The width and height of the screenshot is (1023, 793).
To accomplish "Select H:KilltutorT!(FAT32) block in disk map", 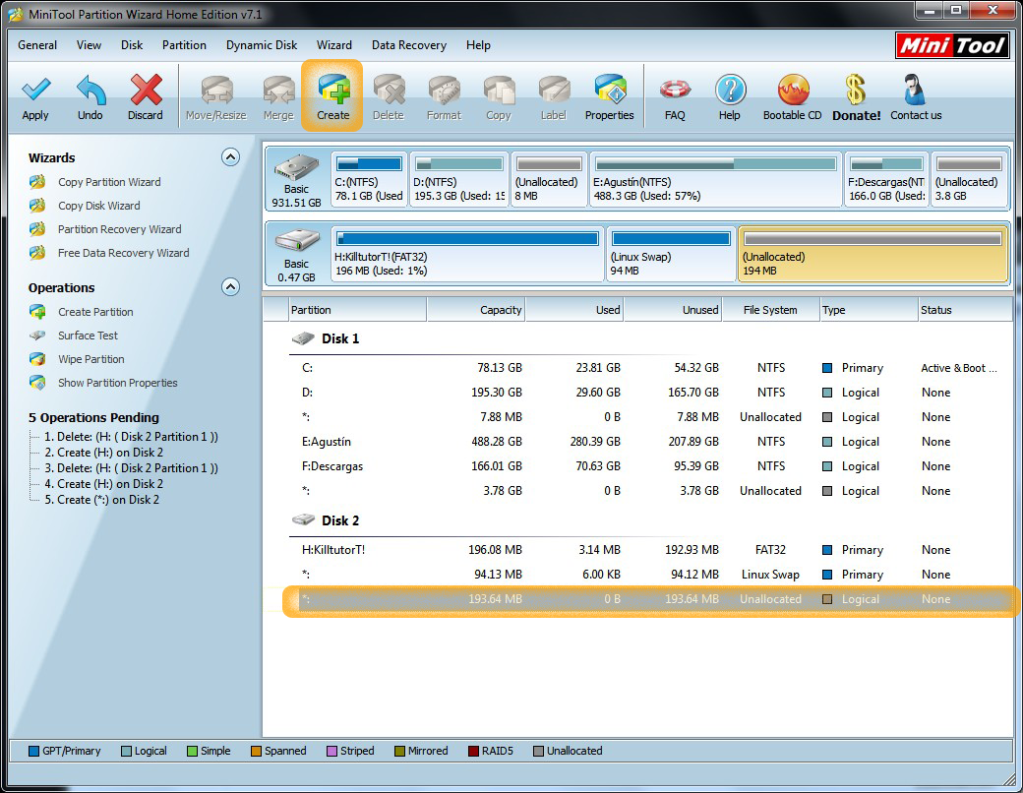I will (x=467, y=255).
